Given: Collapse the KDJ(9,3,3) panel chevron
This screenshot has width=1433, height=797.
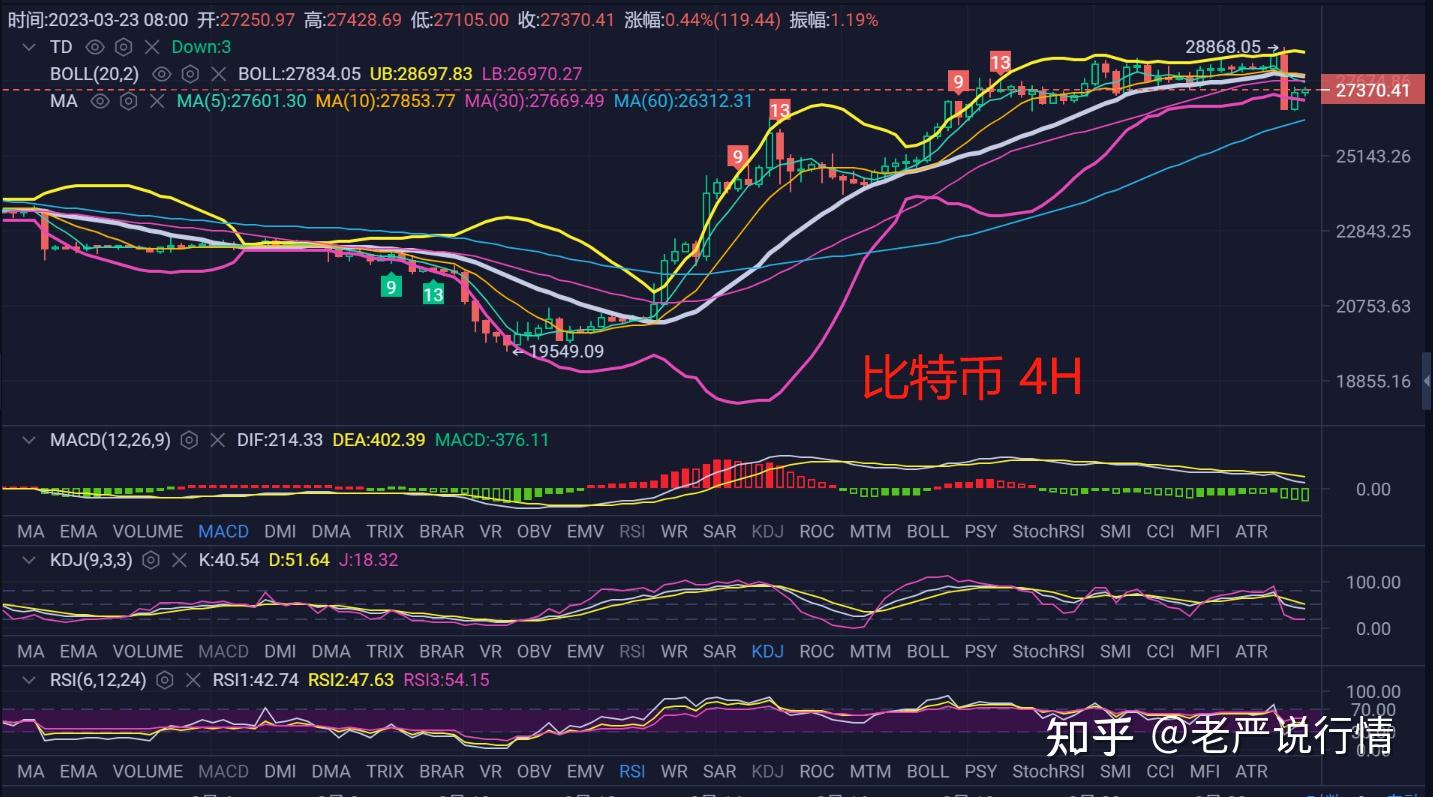Looking at the screenshot, I should (28, 560).
